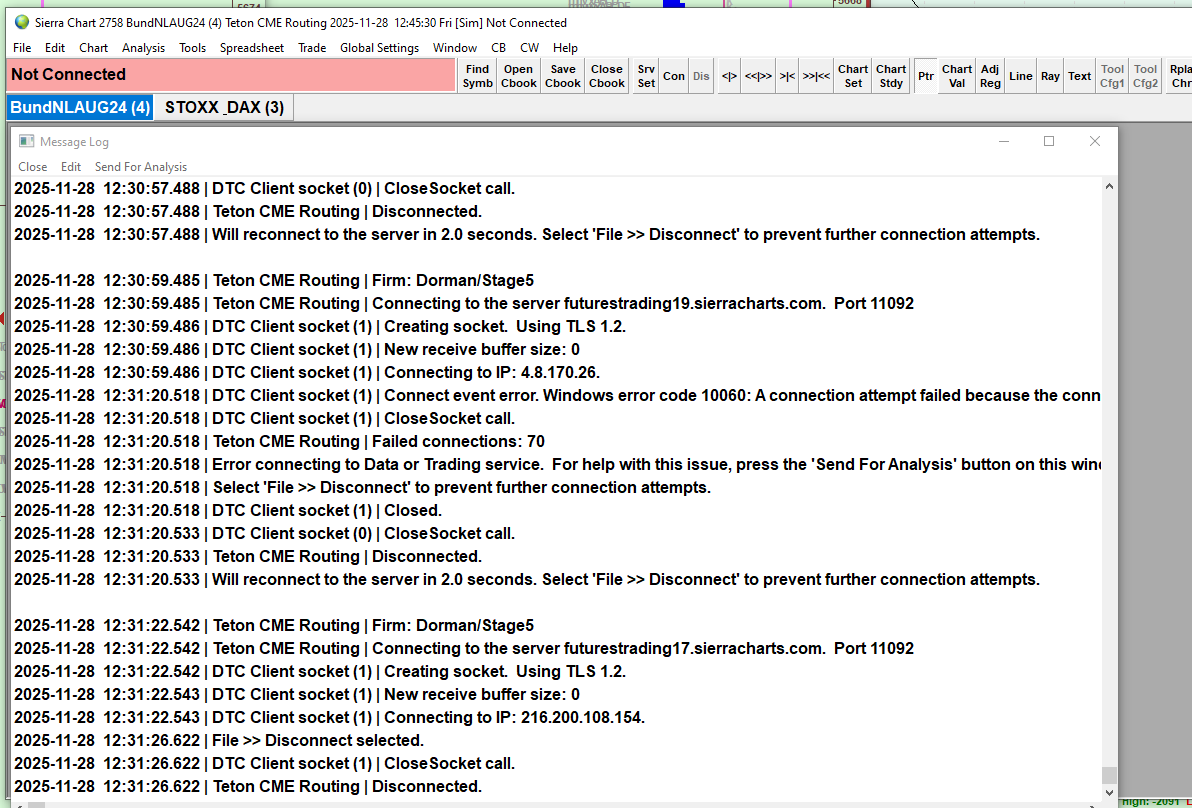Open the File menu
Viewport: 1192px width, 808px height.
(22, 47)
